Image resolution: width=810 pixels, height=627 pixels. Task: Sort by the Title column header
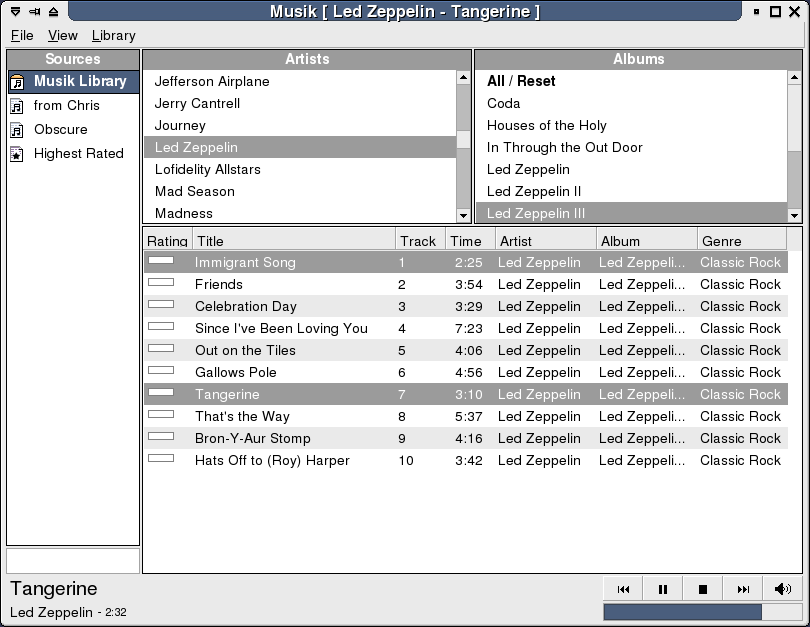coord(294,241)
